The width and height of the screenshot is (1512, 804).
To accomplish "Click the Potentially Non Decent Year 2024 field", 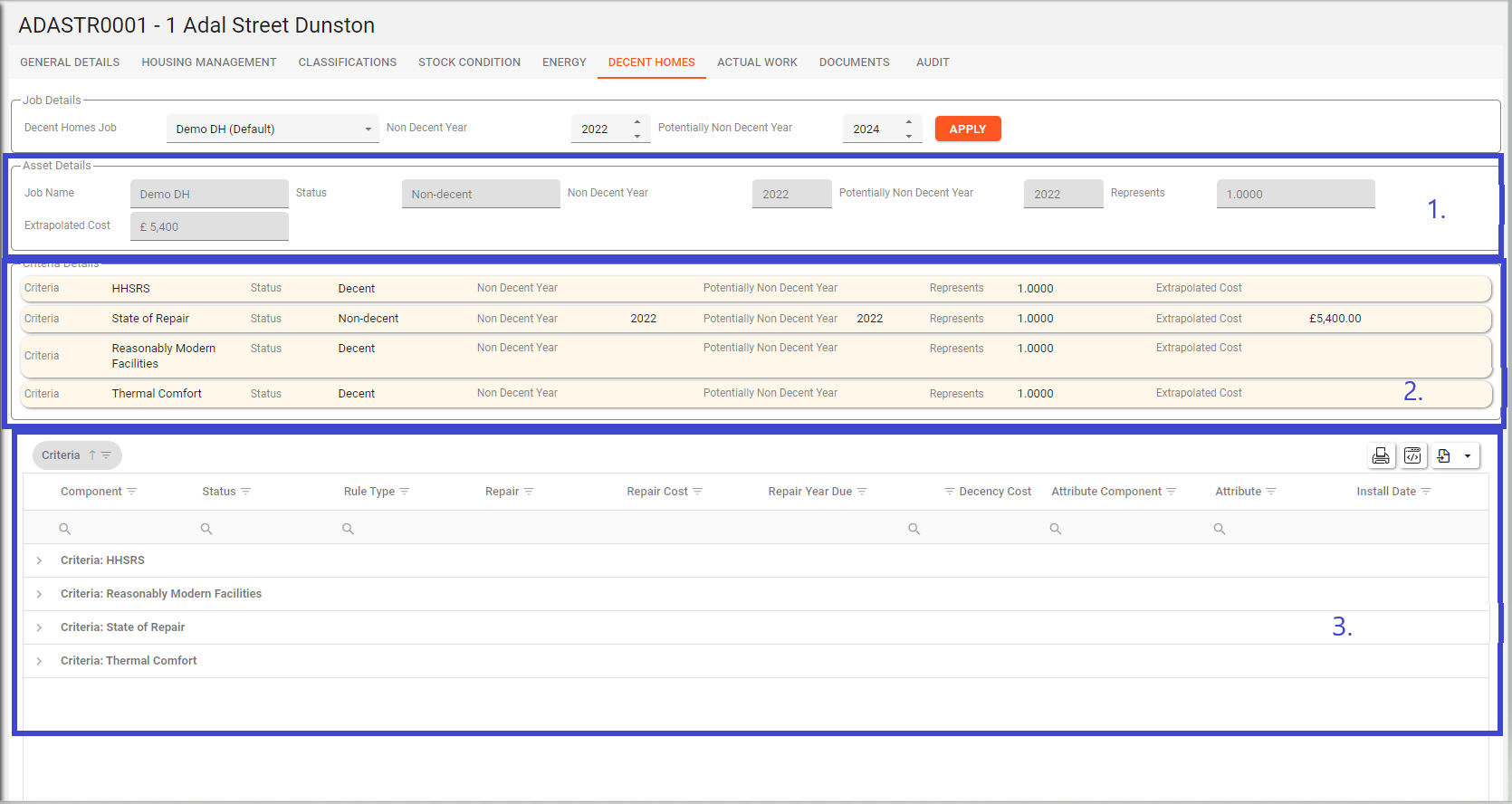I will click(x=871, y=129).
